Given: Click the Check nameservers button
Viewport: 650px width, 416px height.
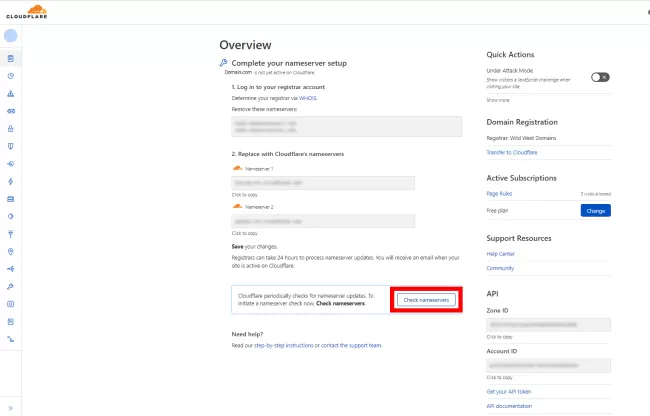Looking at the screenshot, I should tap(426, 300).
